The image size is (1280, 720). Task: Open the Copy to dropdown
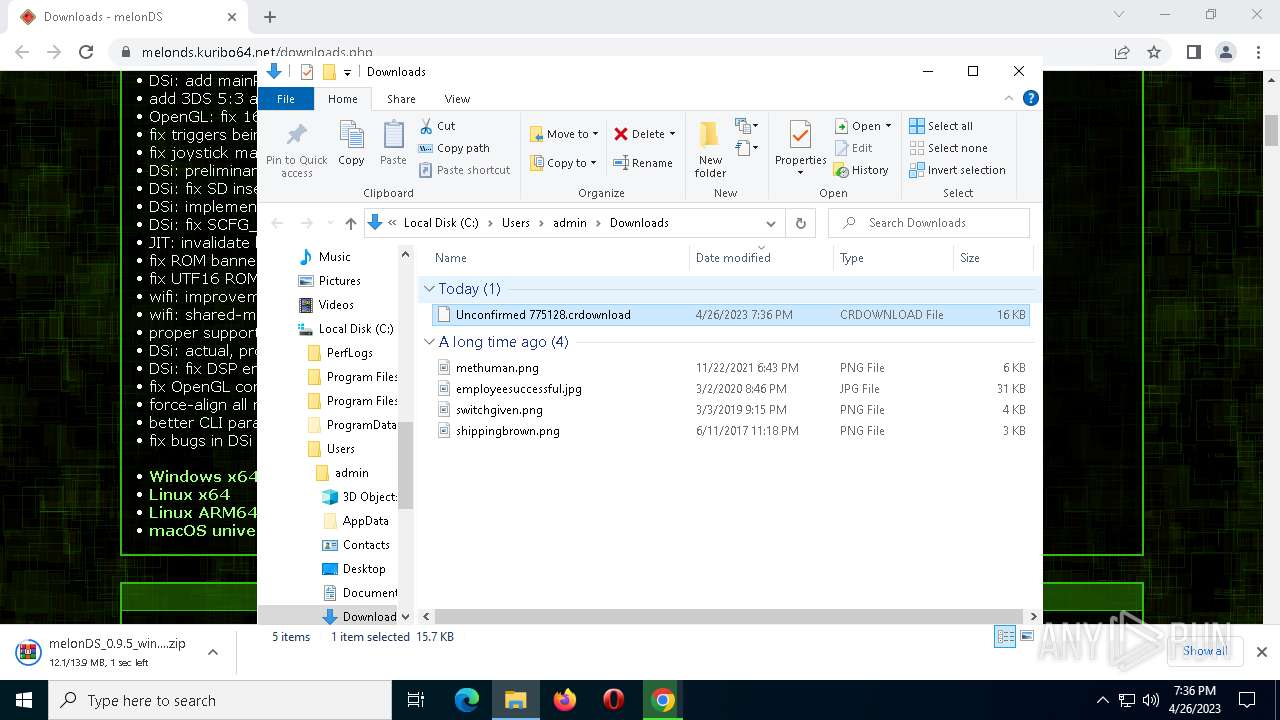[564, 163]
